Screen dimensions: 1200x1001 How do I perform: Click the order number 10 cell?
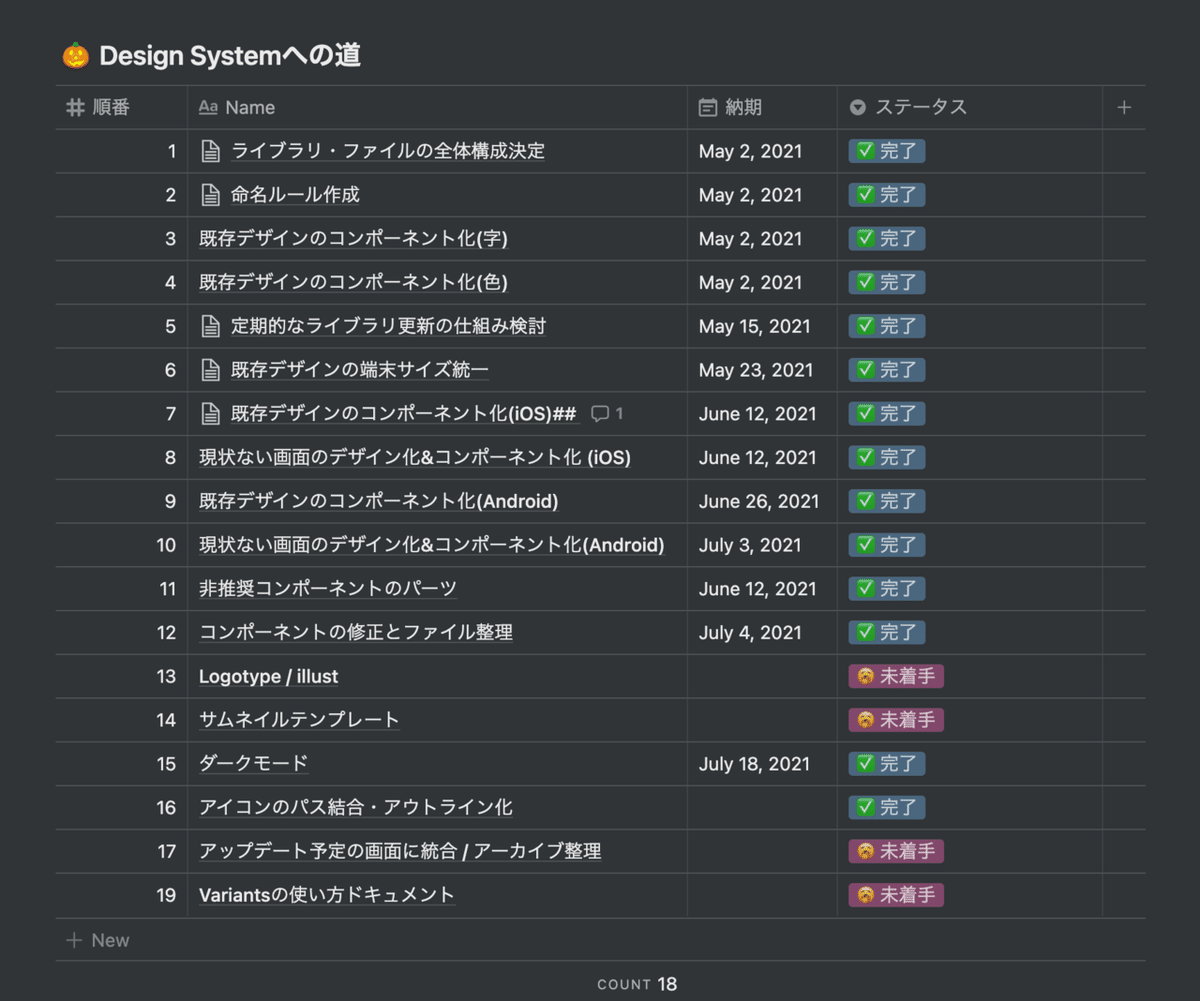[x=122, y=545]
